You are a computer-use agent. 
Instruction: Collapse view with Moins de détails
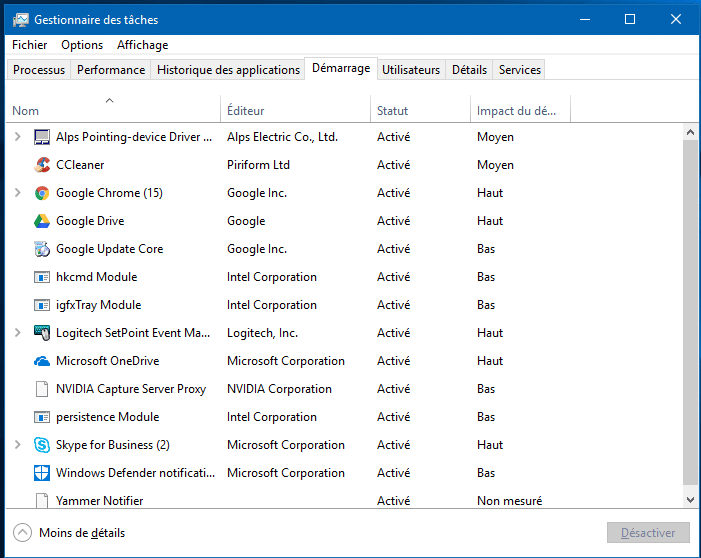pyautogui.click(x=70, y=533)
